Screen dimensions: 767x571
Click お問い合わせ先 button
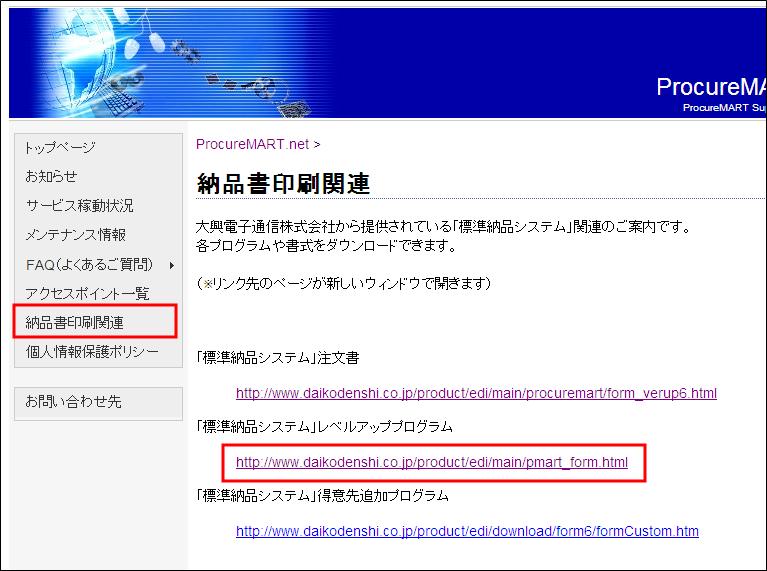point(73,402)
